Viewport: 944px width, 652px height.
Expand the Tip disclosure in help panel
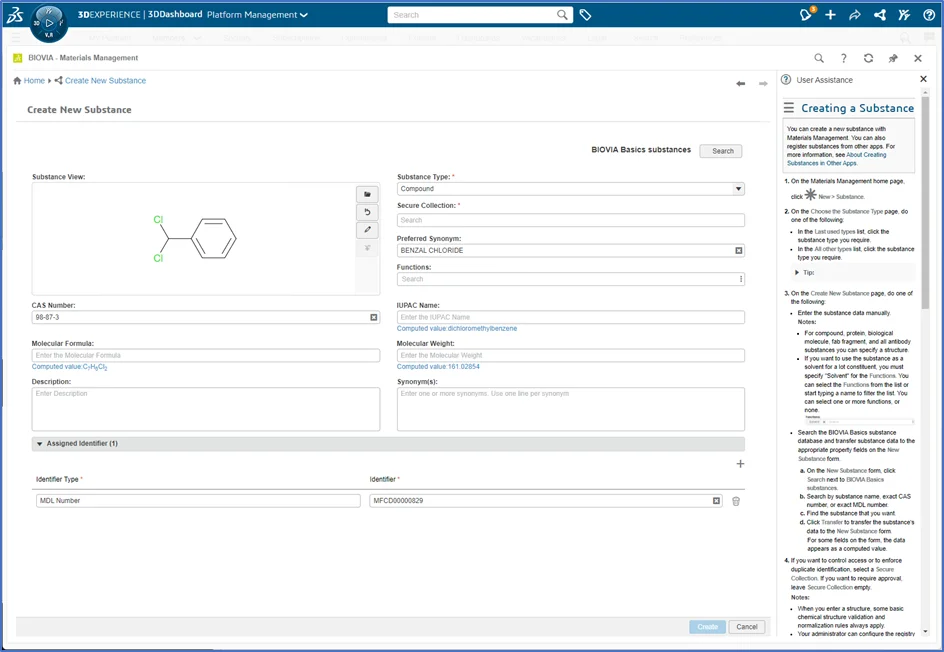point(797,272)
